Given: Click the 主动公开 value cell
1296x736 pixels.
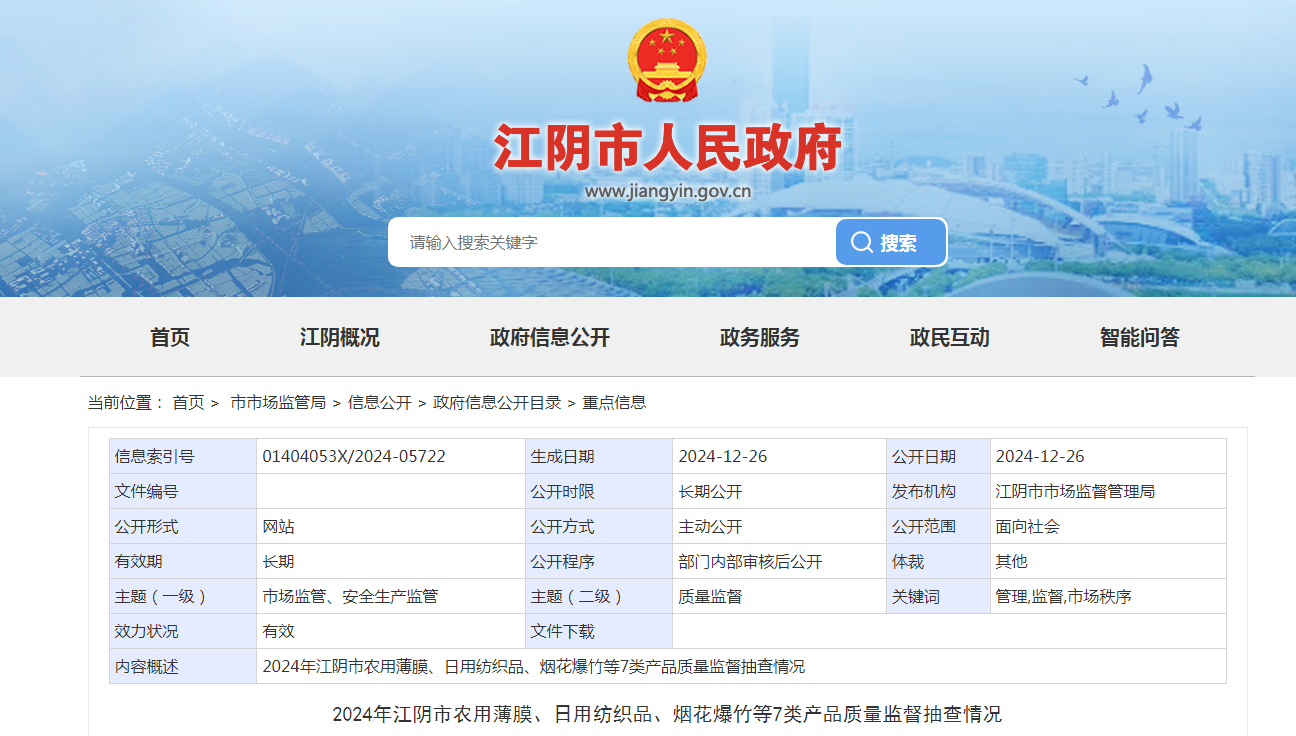Looking at the screenshot, I should click(x=779, y=526).
